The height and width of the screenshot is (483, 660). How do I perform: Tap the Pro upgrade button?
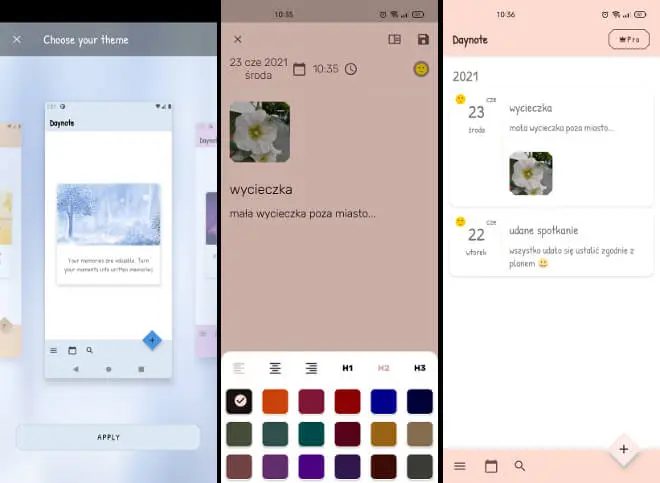[x=628, y=39]
